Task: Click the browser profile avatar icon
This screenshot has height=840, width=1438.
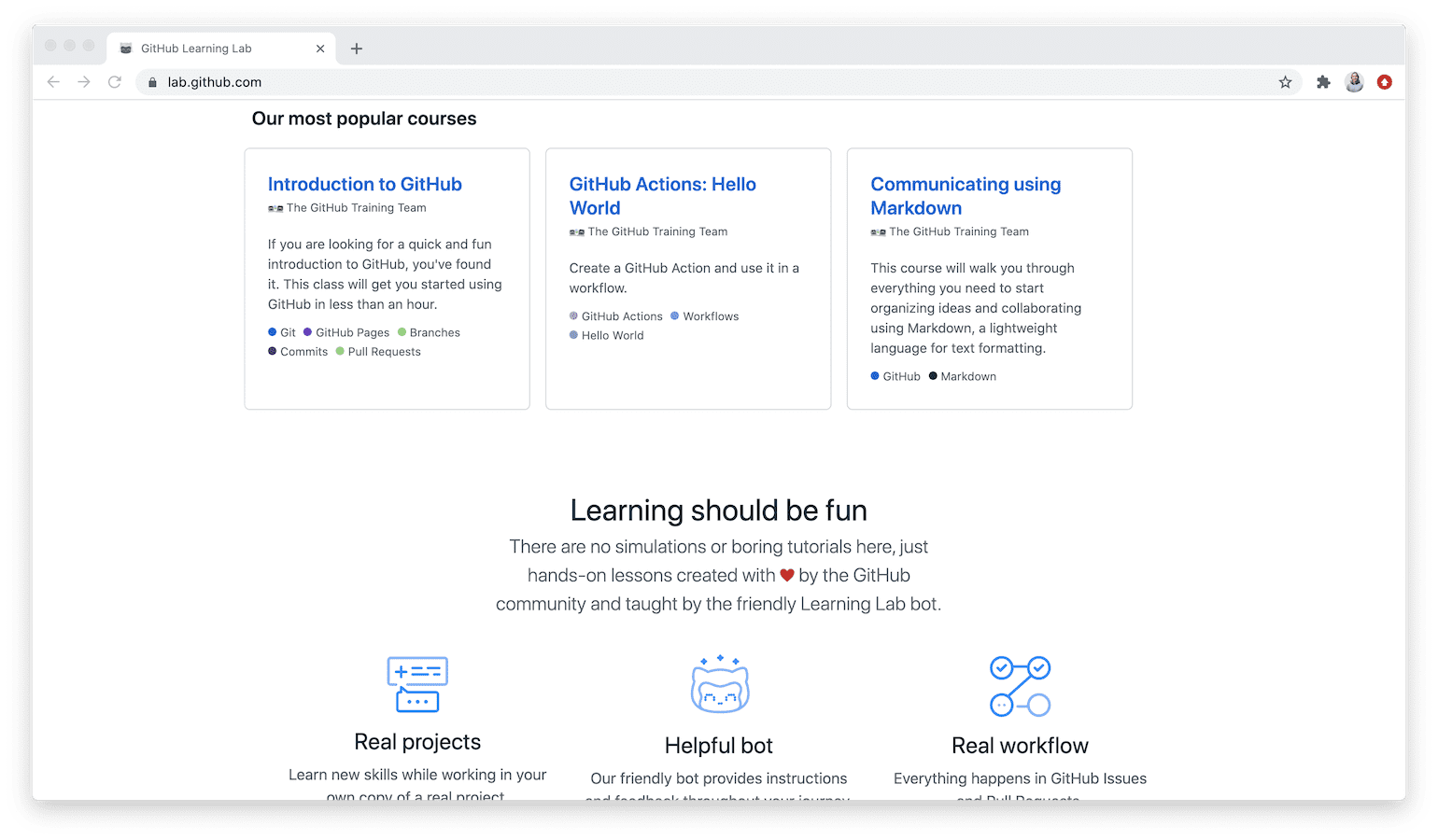Action: [1354, 82]
